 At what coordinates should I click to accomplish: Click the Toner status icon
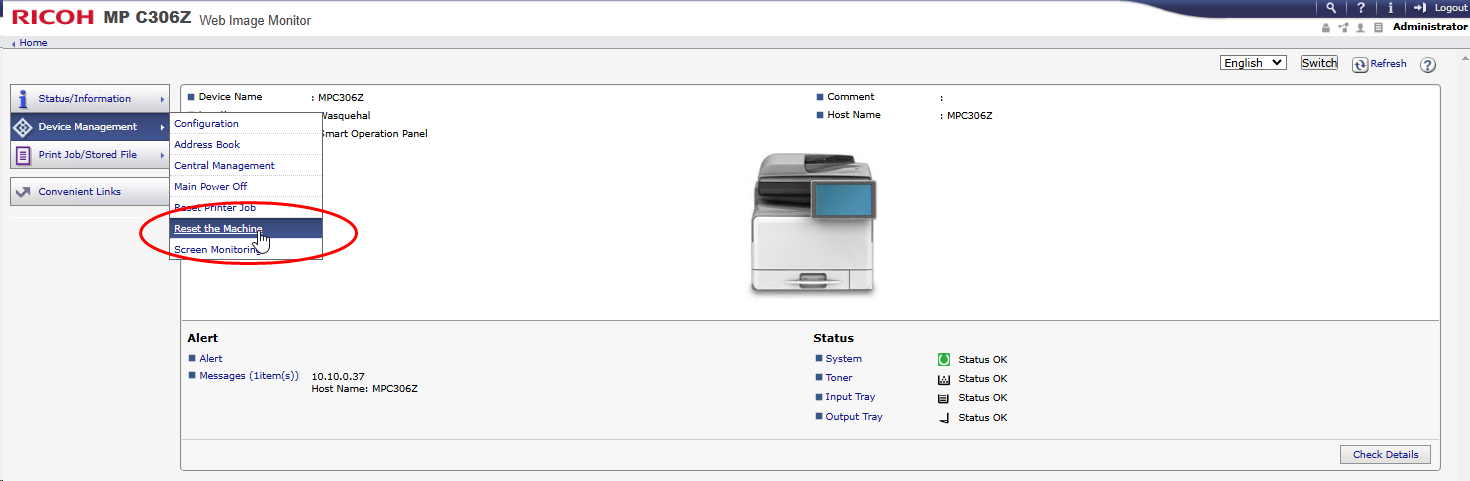pyautogui.click(x=943, y=379)
